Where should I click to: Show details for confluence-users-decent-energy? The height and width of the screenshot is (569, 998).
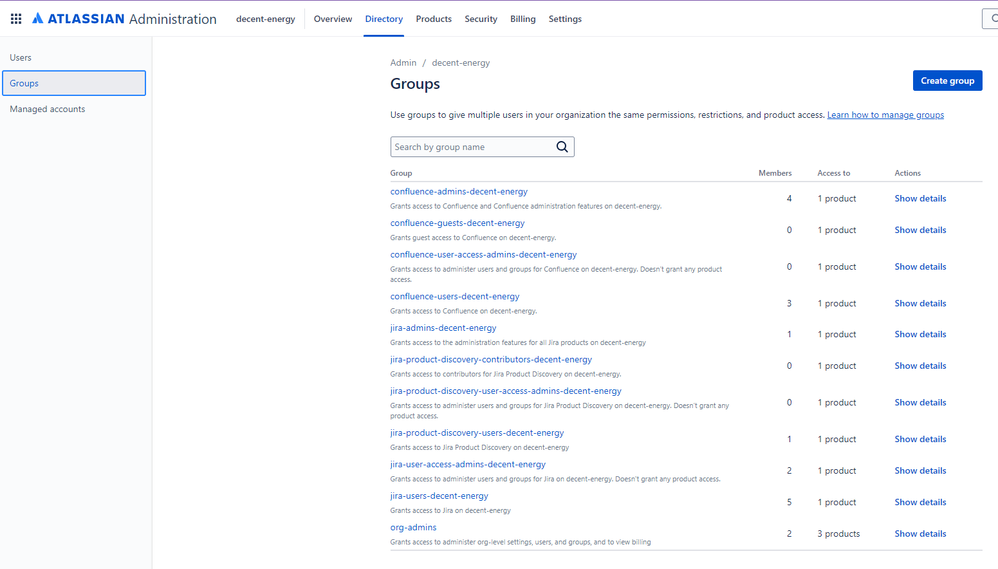click(x=920, y=304)
